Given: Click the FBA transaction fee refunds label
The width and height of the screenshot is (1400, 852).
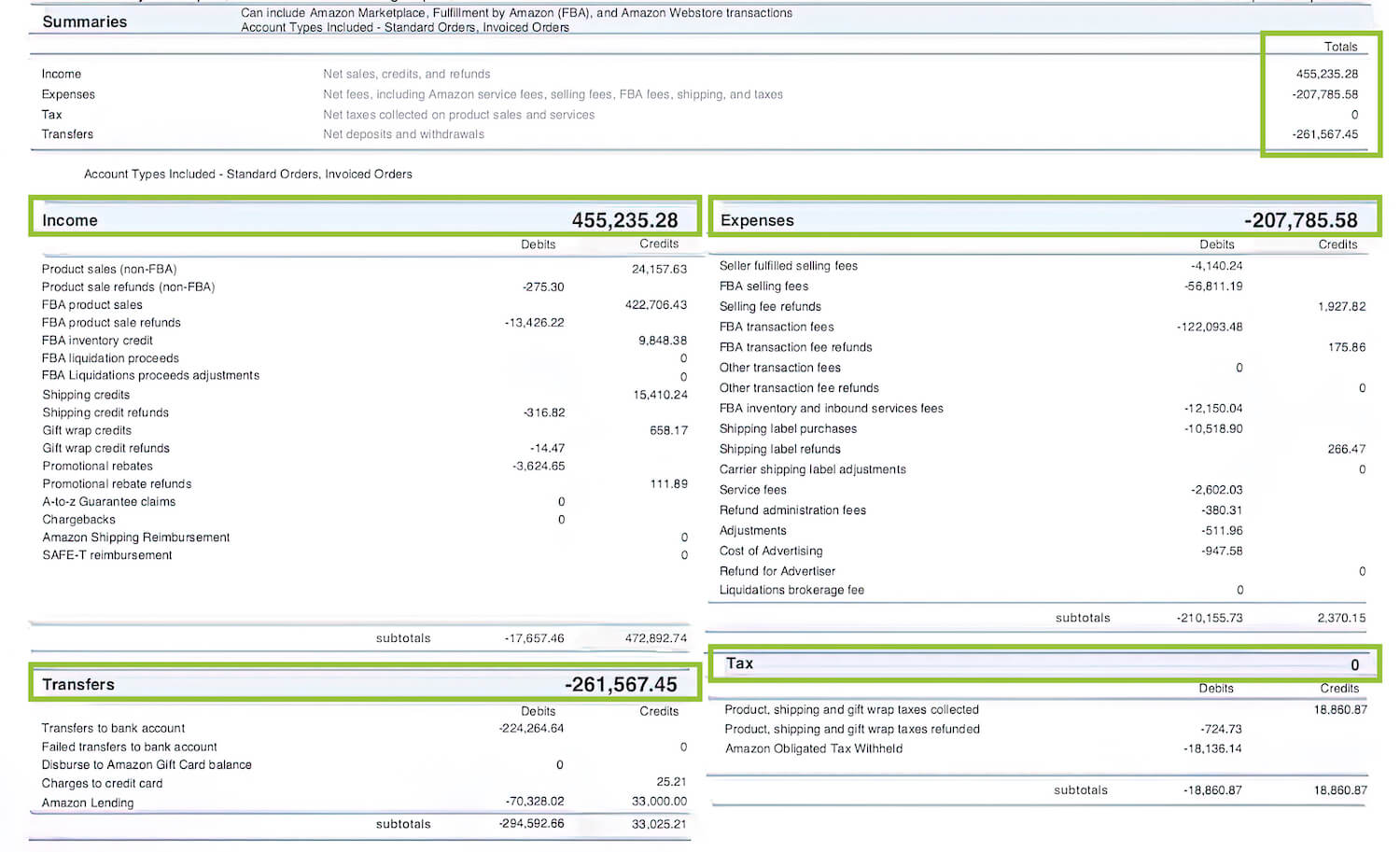Looking at the screenshot, I should [x=796, y=347].
